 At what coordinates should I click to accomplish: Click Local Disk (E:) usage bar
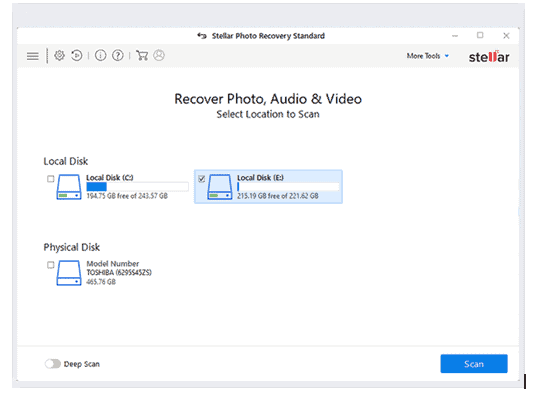click(x=288, y=187)
